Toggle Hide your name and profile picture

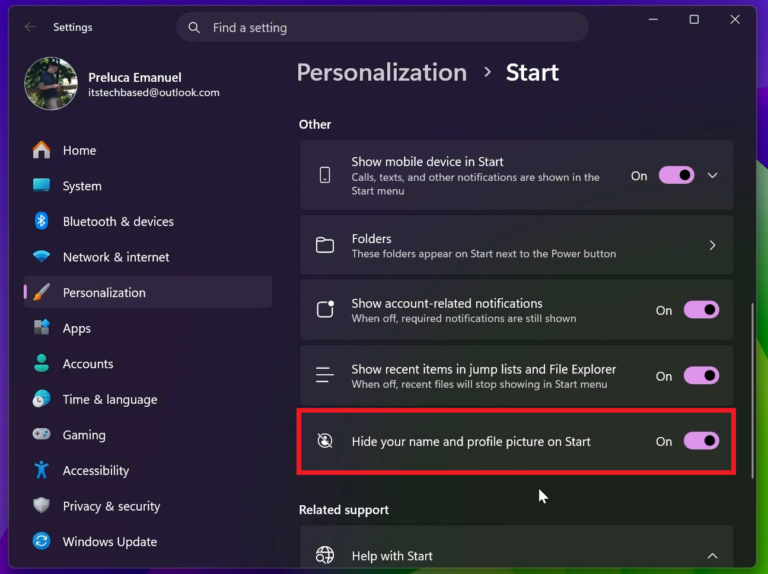[x=701, y=441]
